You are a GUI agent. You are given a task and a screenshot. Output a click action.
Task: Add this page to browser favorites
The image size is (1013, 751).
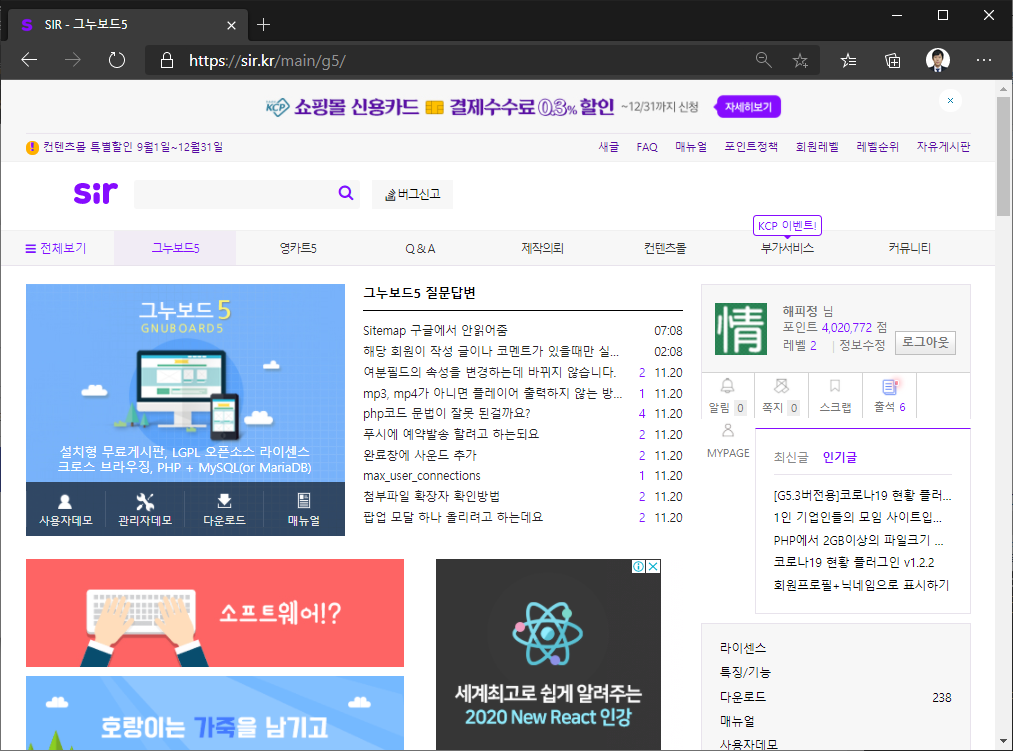click(x=800, y=60)
